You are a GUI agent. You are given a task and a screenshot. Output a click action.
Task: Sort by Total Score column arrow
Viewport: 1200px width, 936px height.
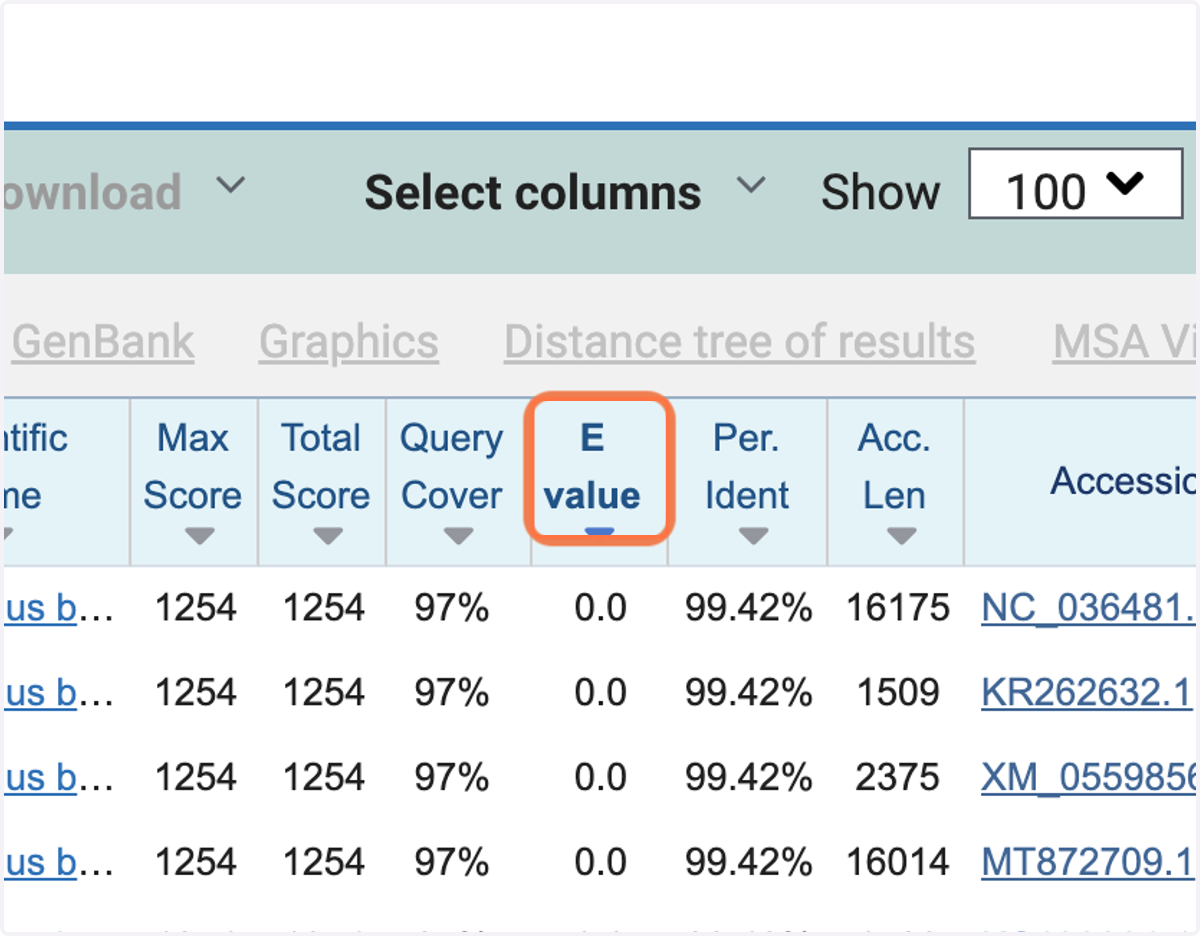click(328, 537)
